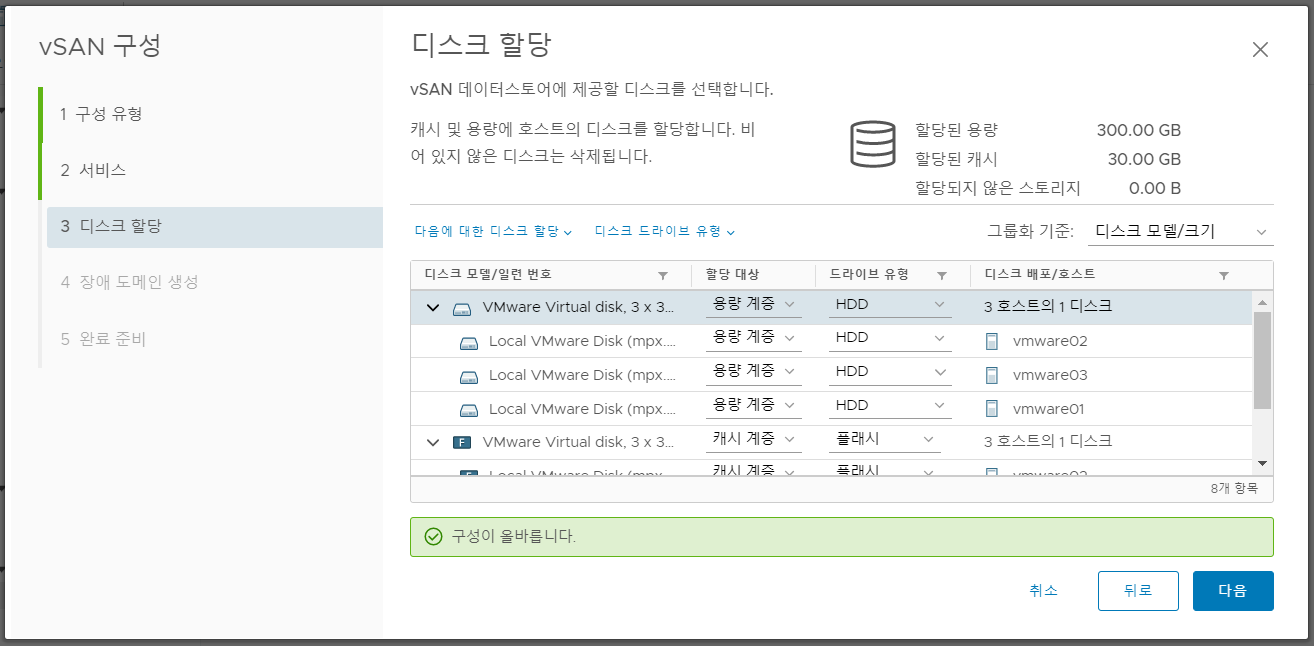Click the 다음 button

tap(1233, 591)
